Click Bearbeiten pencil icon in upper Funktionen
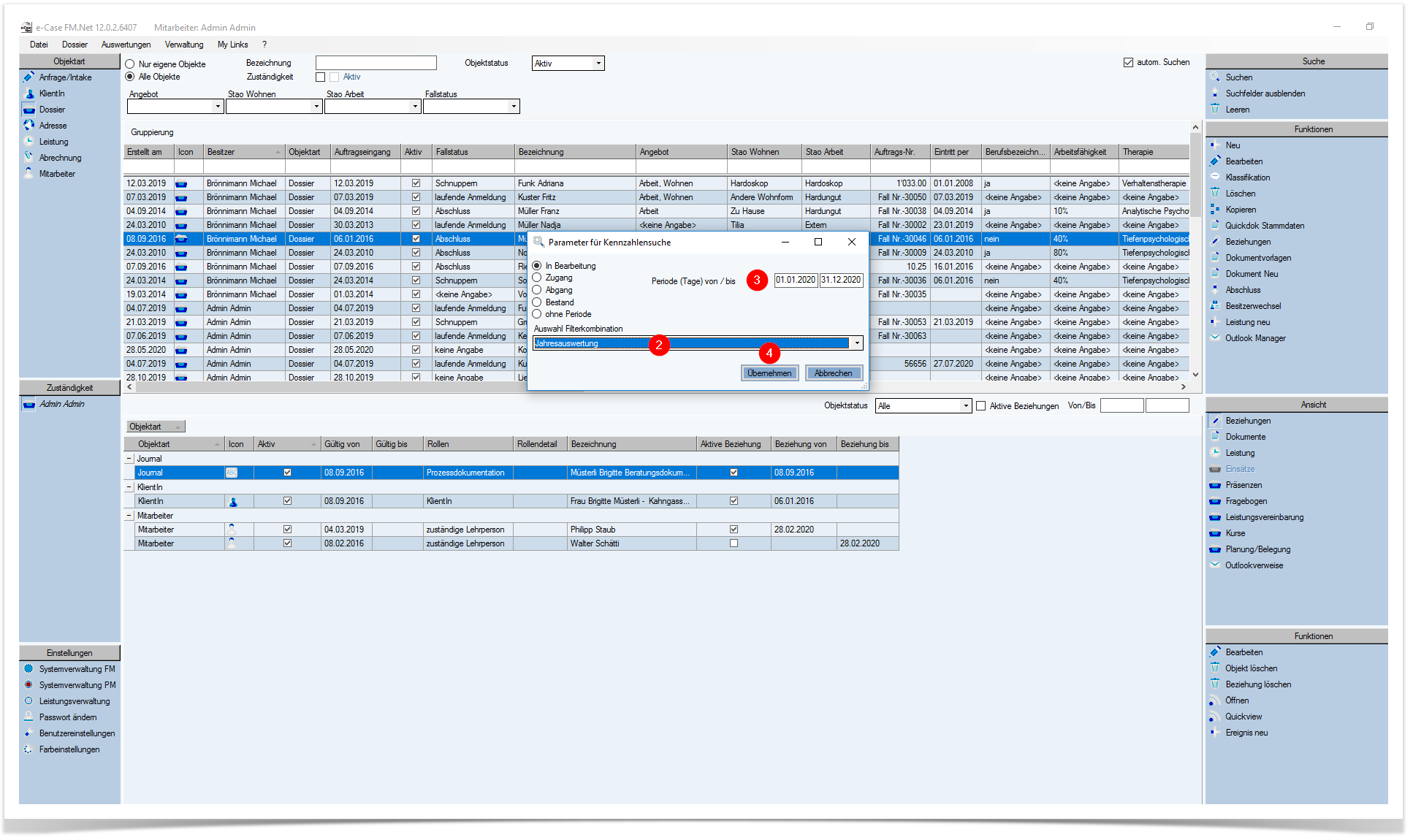The height and width of the screenshot is (840, 1413). point(1215,161)
